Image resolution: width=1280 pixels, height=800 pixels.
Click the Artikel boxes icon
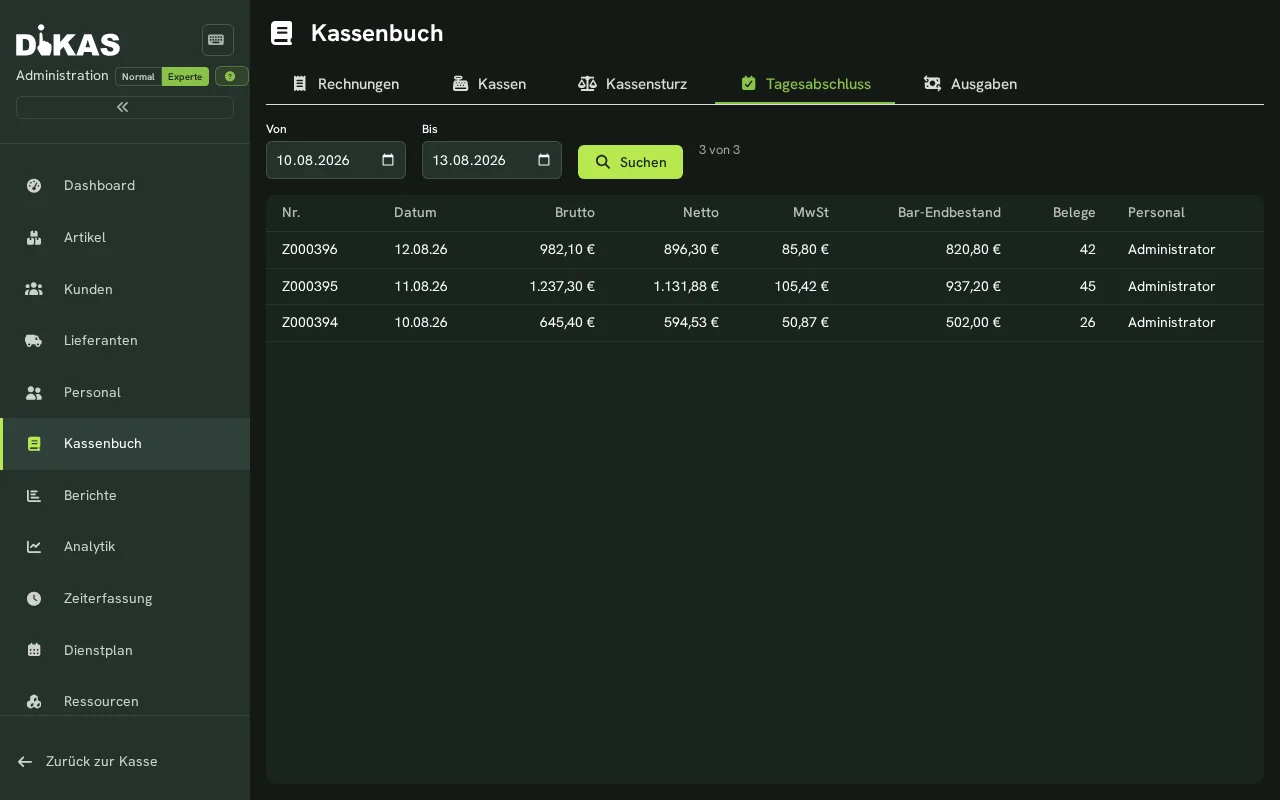[34, 237]
